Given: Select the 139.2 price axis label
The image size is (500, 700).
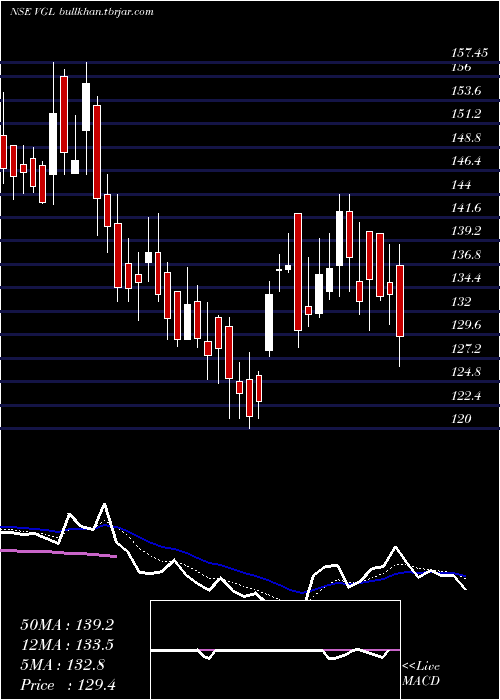Looking at the screenshot, I should (x=467, y=231).
